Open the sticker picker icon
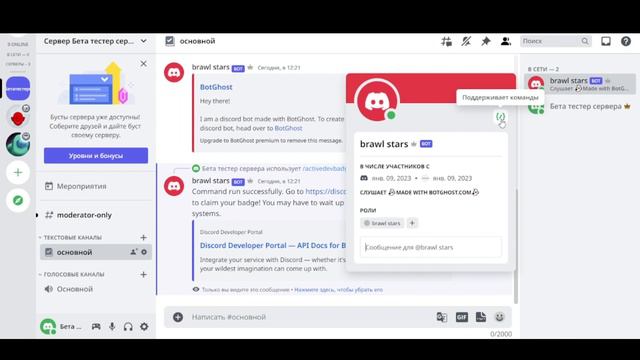Screen dimensions: 640x360 point(481,317)
